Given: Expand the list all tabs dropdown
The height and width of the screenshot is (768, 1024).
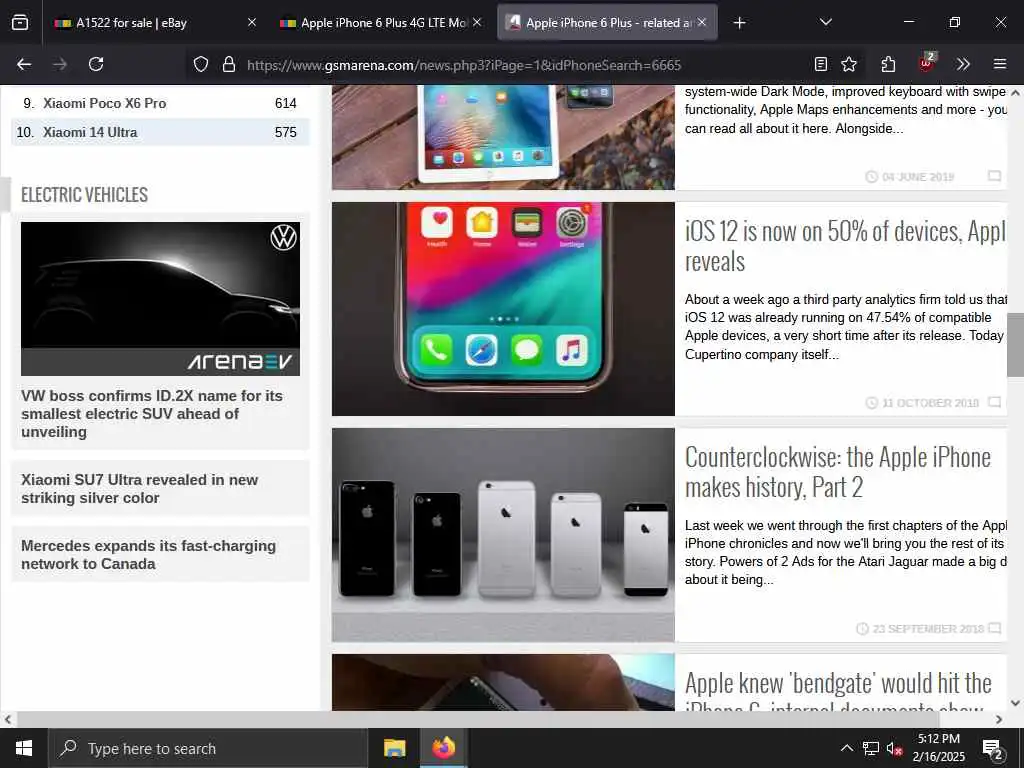Looking at the screenshot, I should pos(825,23).
